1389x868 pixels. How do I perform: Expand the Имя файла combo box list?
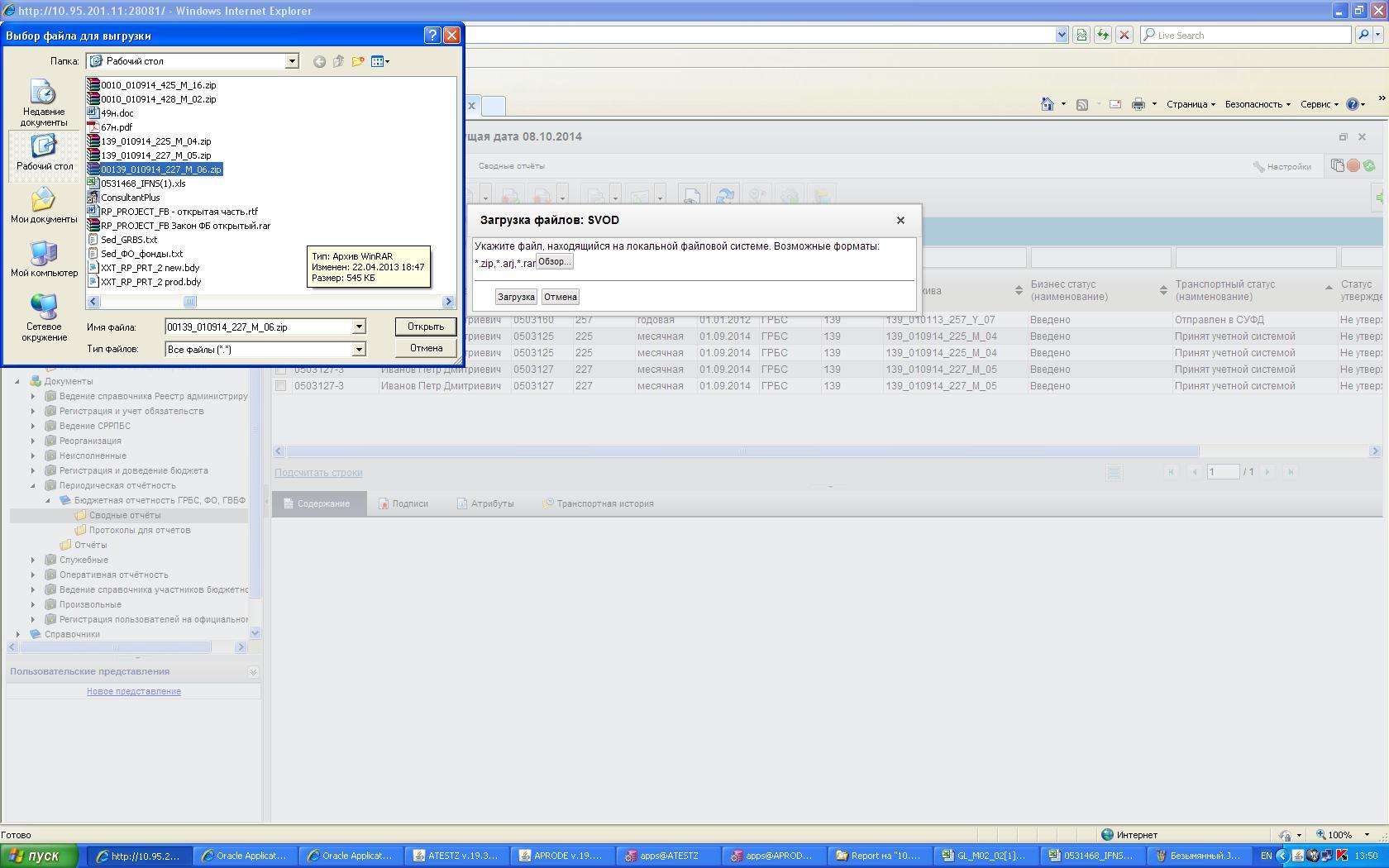coord(359,327)
